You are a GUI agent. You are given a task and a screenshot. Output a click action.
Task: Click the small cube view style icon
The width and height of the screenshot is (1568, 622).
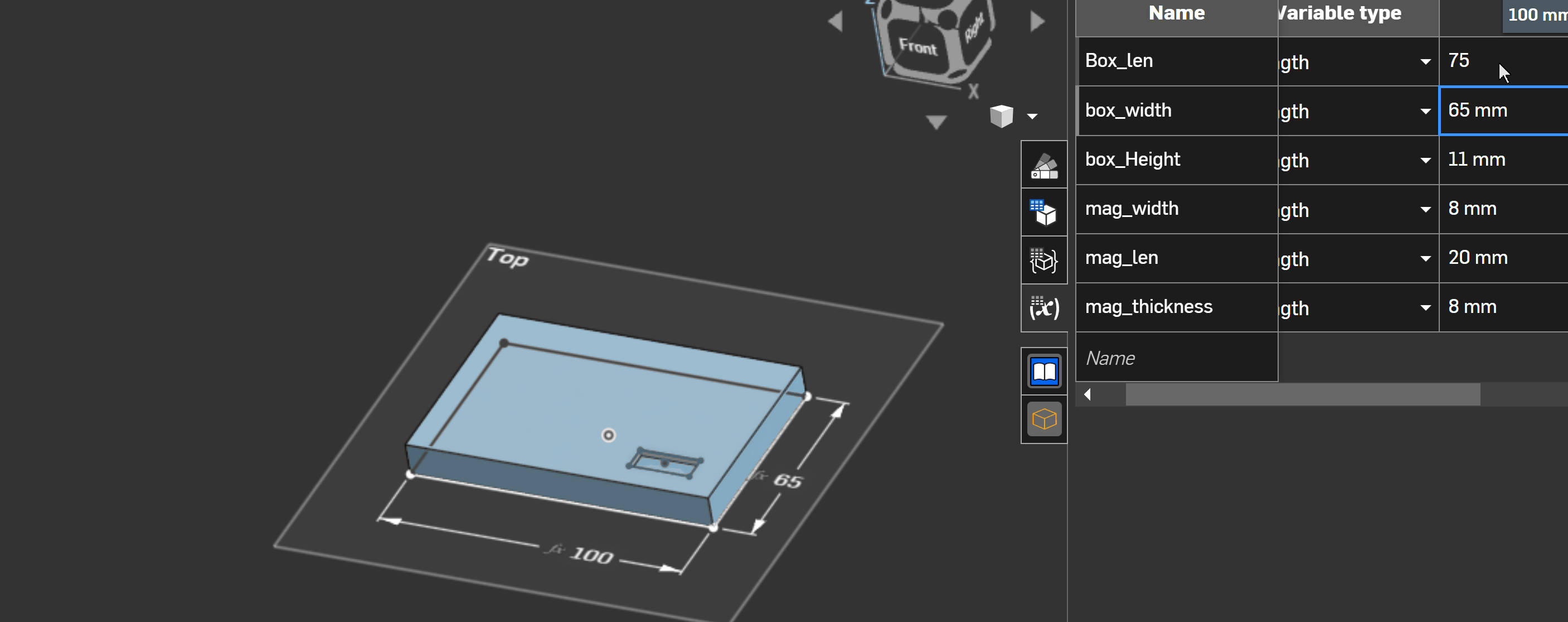click(x=1001, y=115)
